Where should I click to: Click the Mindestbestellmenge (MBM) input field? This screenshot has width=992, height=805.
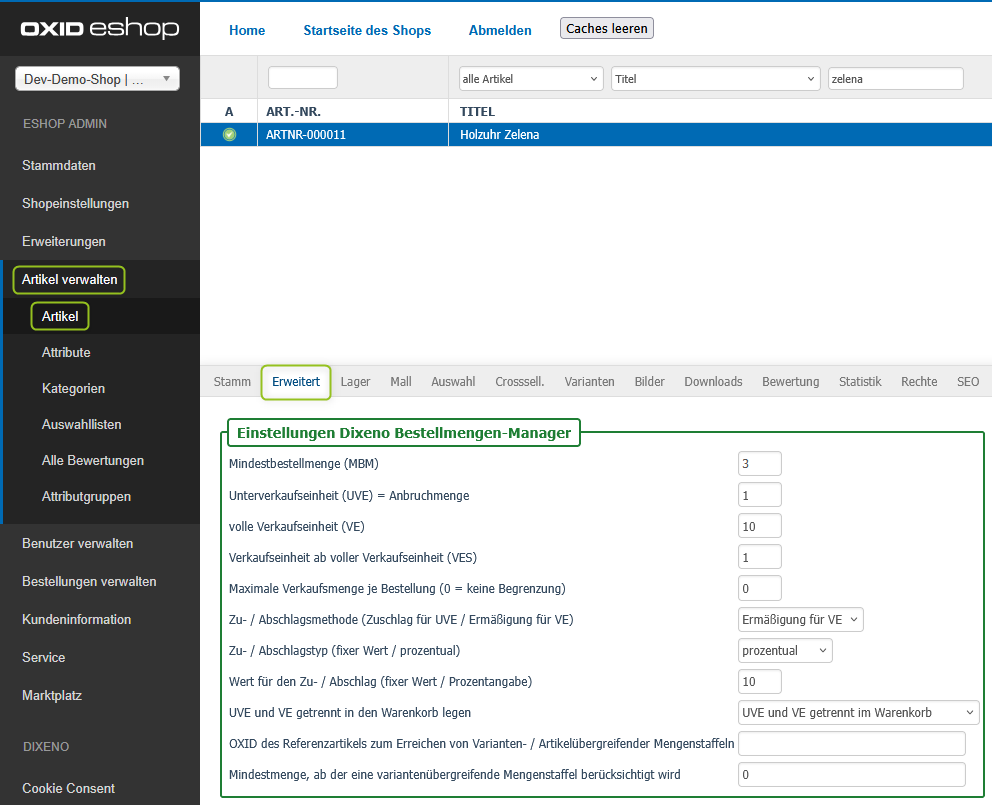click(759, 464)
